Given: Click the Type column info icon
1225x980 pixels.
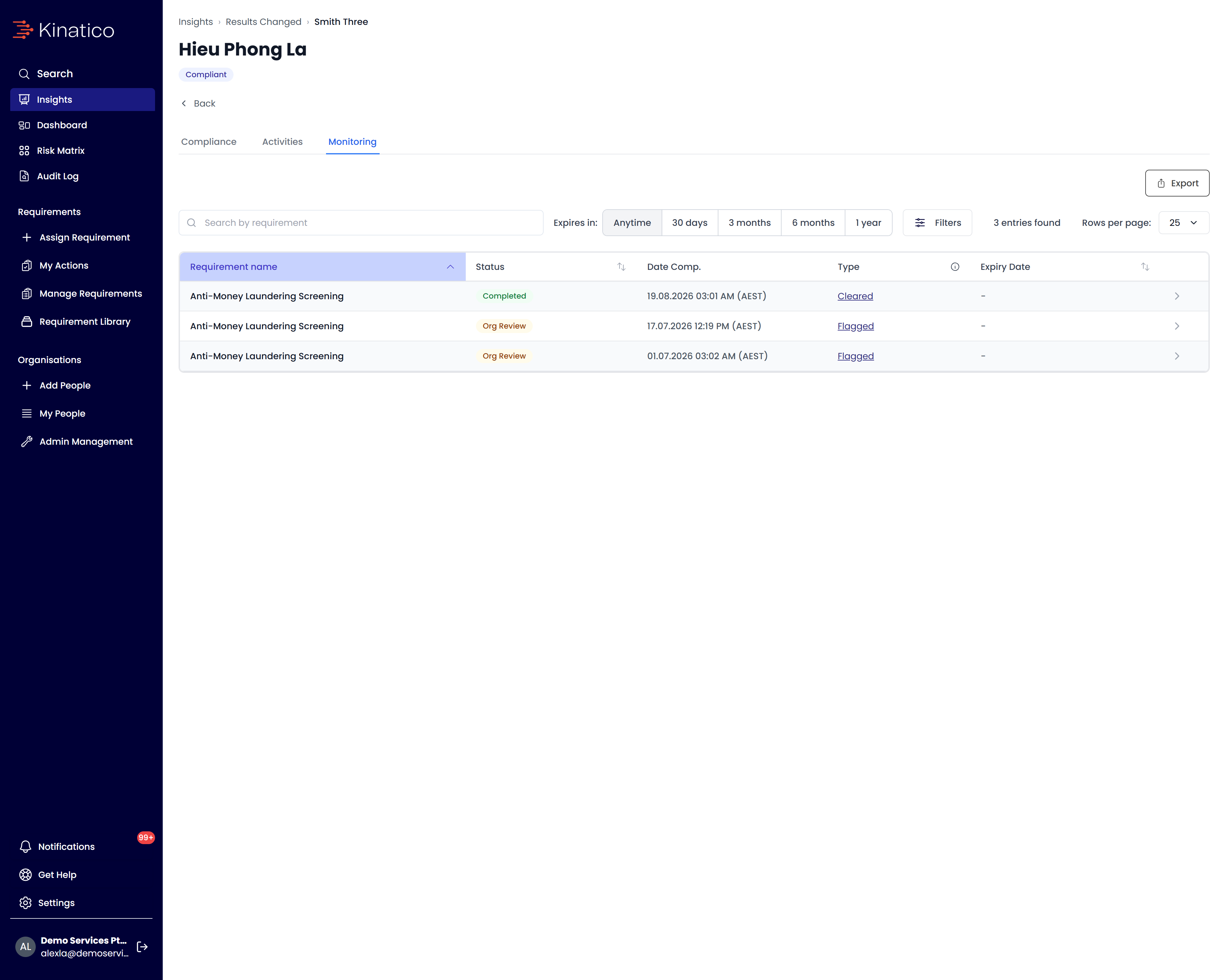Looking at the screenshot, I should tap(954, 267).
